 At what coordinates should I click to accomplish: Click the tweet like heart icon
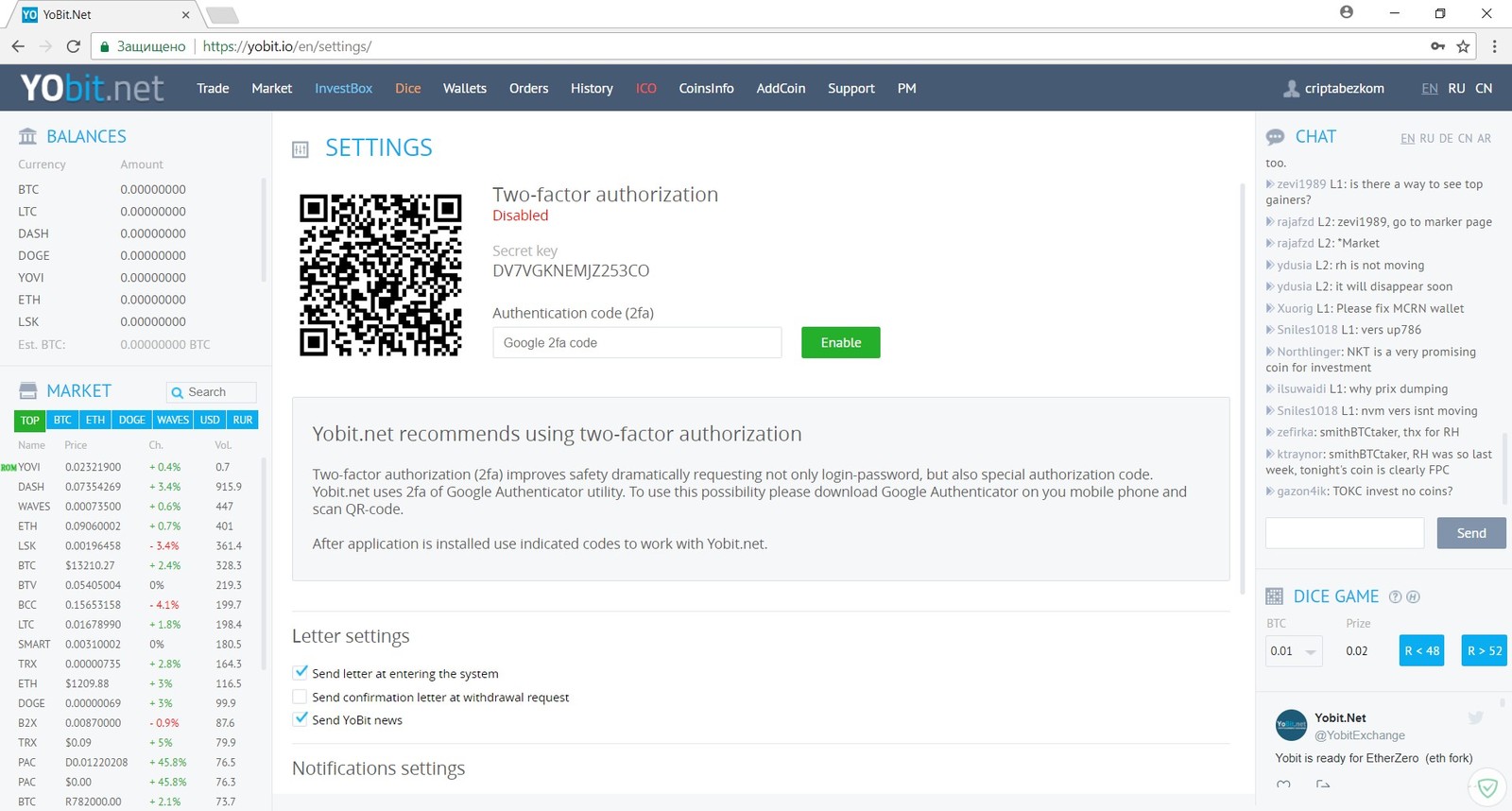(x=1283, y=785)
